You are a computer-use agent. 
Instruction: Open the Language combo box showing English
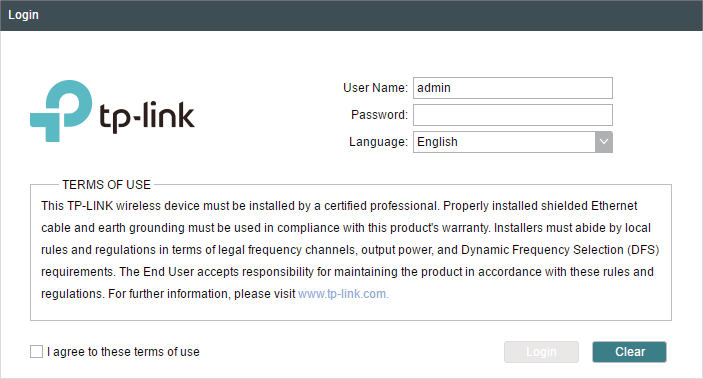[512, 142]
